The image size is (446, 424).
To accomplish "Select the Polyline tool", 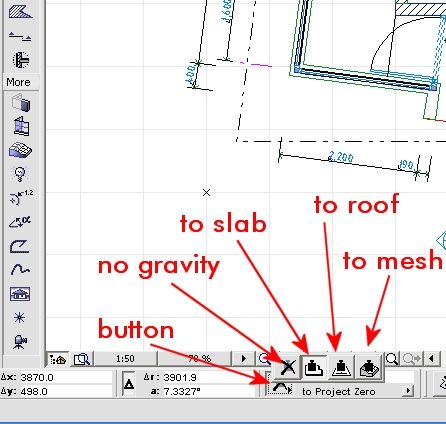I will point(19,246).
